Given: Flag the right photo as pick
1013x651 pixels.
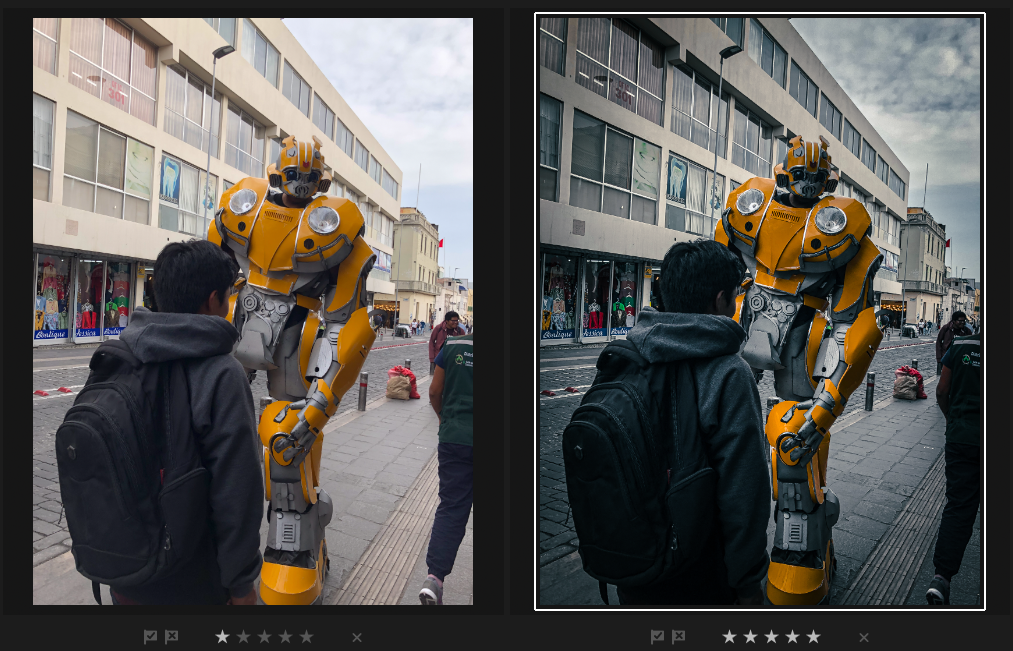Looking at the screenshot, I should [657, 637].
